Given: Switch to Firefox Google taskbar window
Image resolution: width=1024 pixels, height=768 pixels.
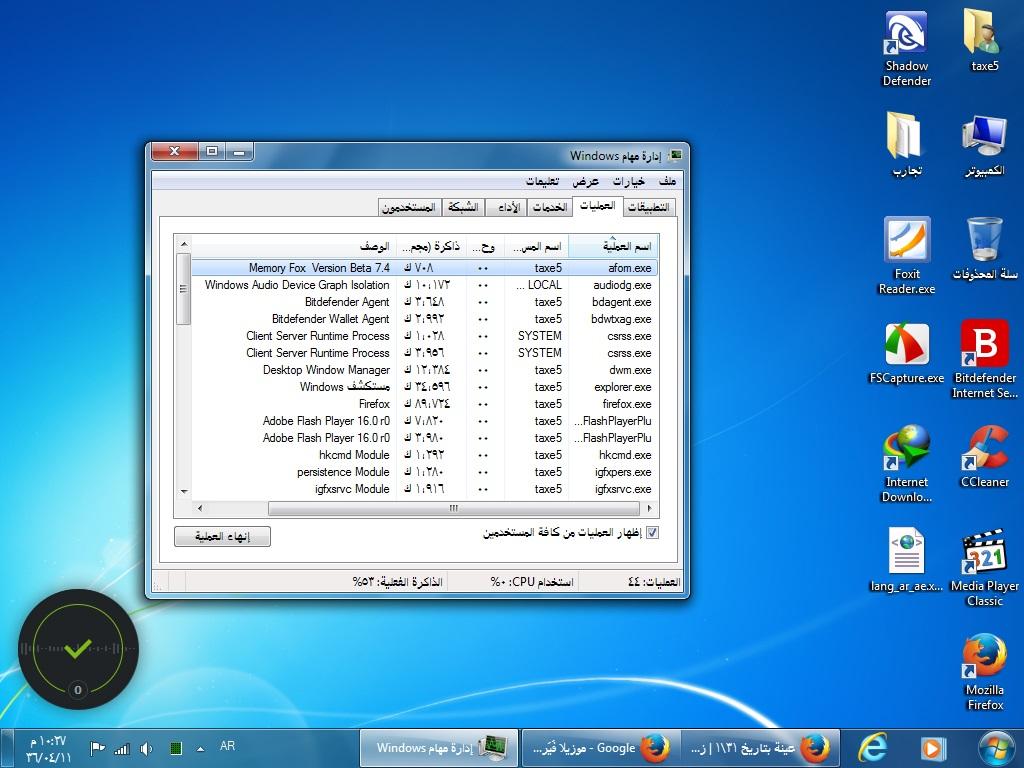Looking at the screenshot, I should pos(601,748).
